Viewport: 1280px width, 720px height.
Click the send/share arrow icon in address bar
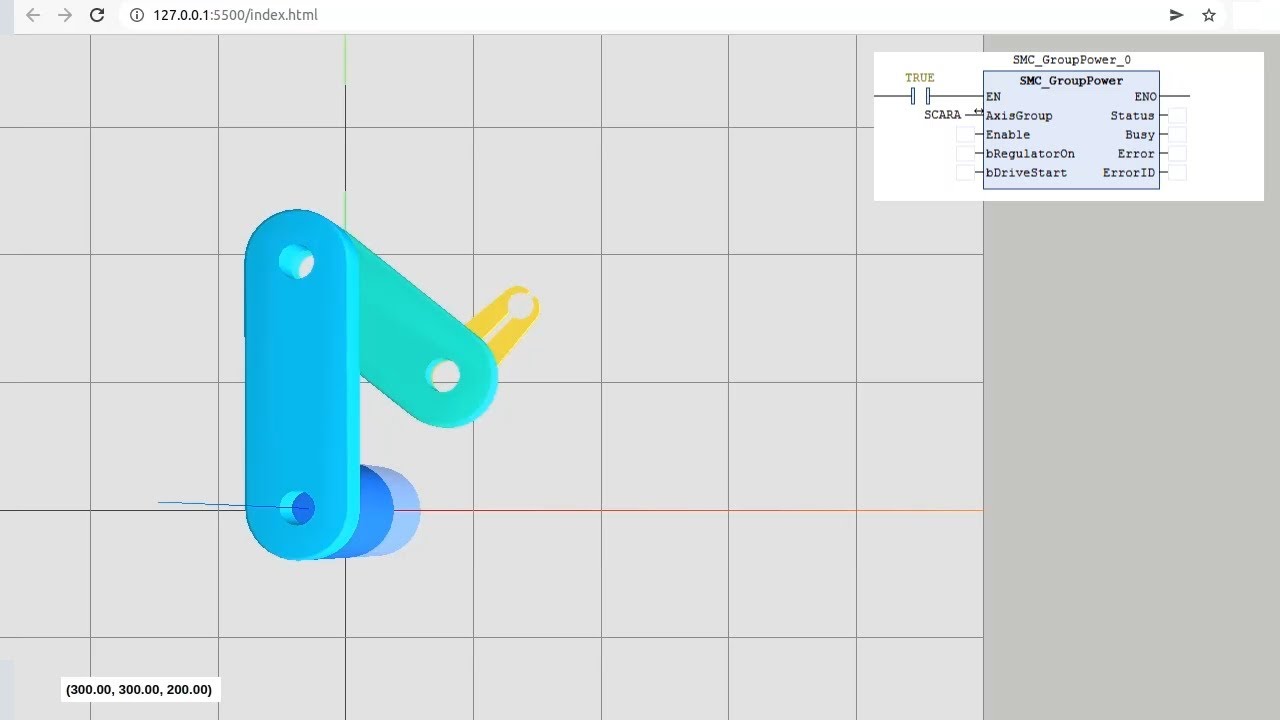(1177, 15)
